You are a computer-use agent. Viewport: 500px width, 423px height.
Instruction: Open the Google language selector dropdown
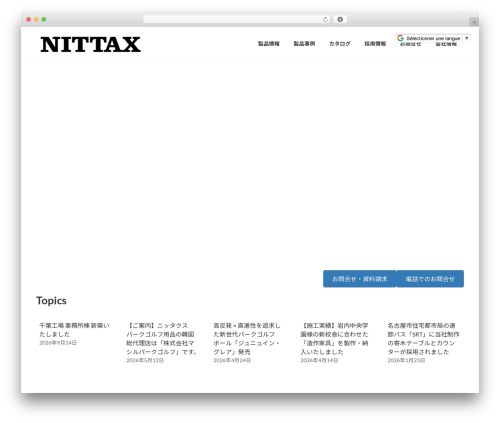click(433, 38)
